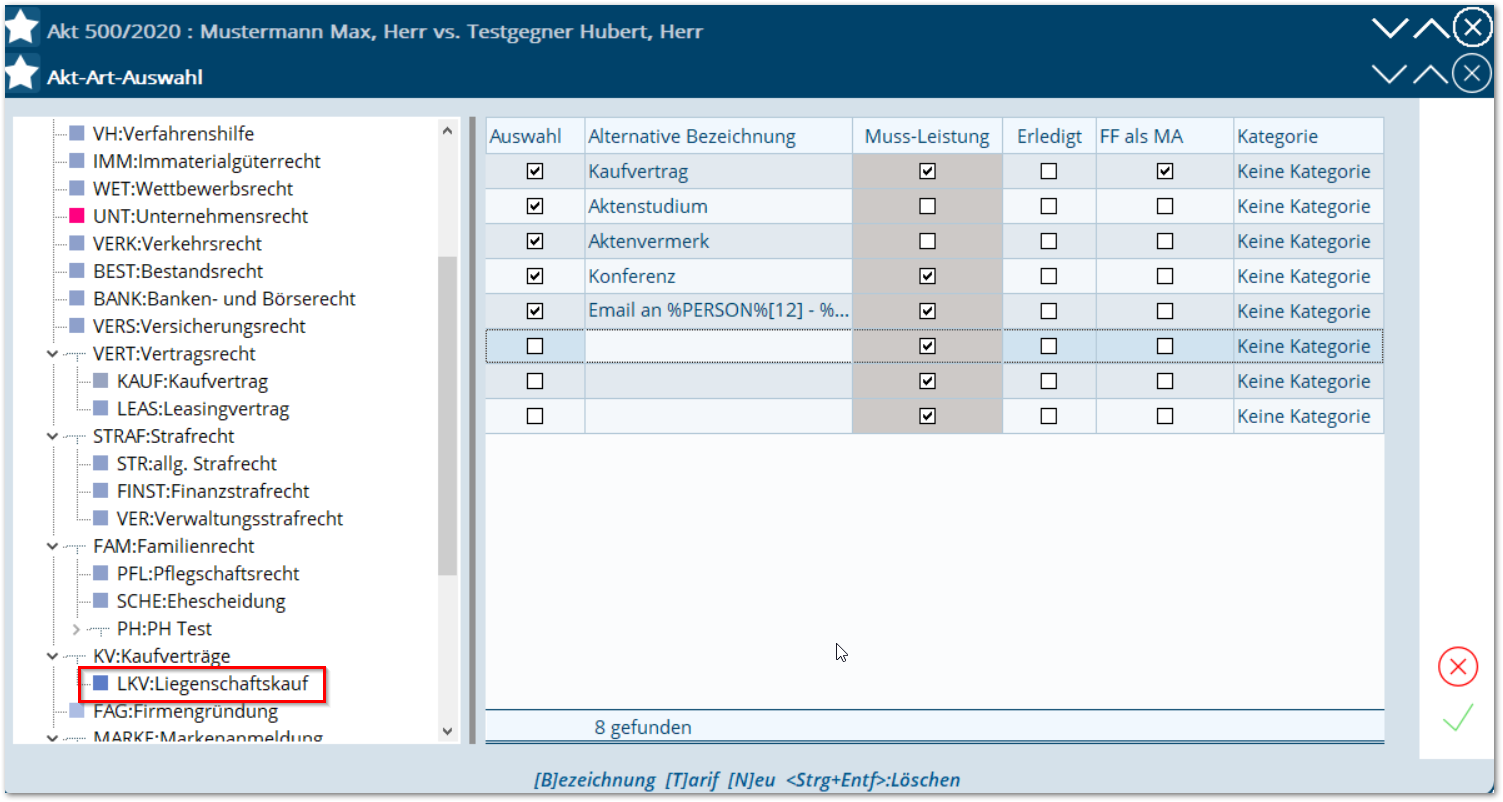The height and width of the screenshot is (802, 1503).
Task: Collapse the FAM:Familienrecht tree node
Action: 52,546
